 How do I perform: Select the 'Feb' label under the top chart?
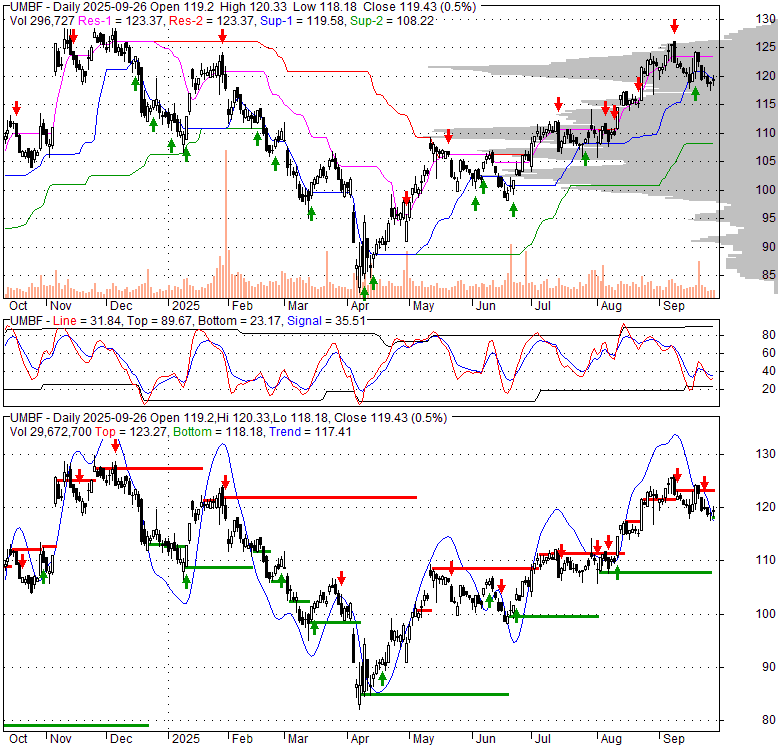pyautogui.click(x=242, y=306)
